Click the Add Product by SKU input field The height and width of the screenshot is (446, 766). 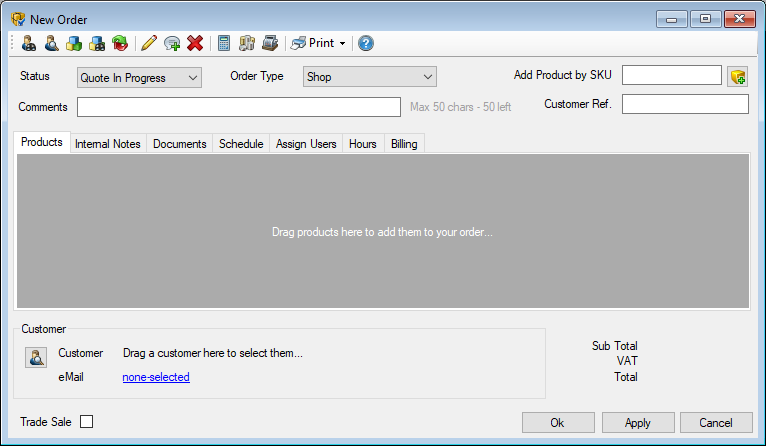[x=672, y=75]
